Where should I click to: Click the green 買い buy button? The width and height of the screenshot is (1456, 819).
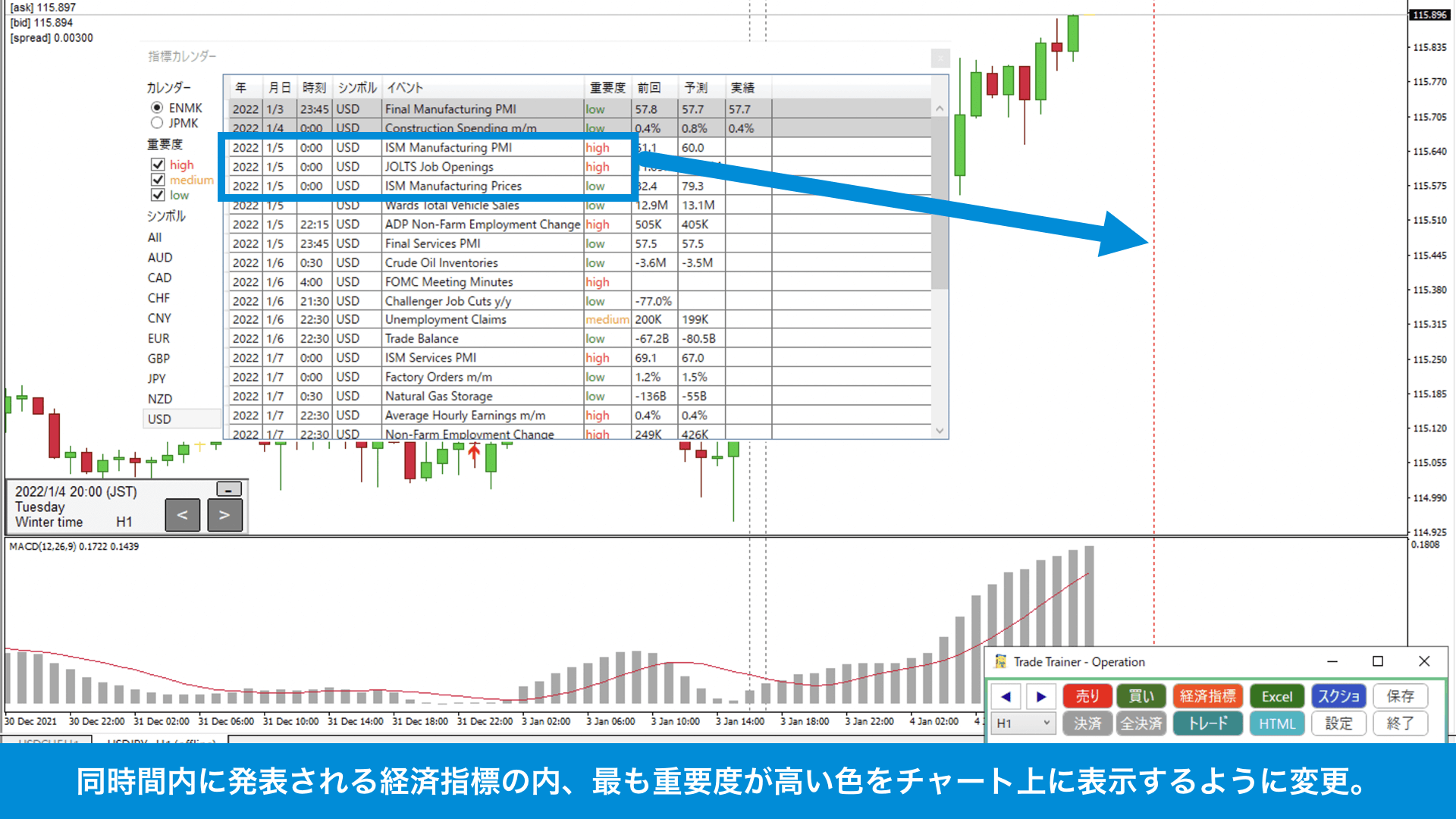[1141, 696]
